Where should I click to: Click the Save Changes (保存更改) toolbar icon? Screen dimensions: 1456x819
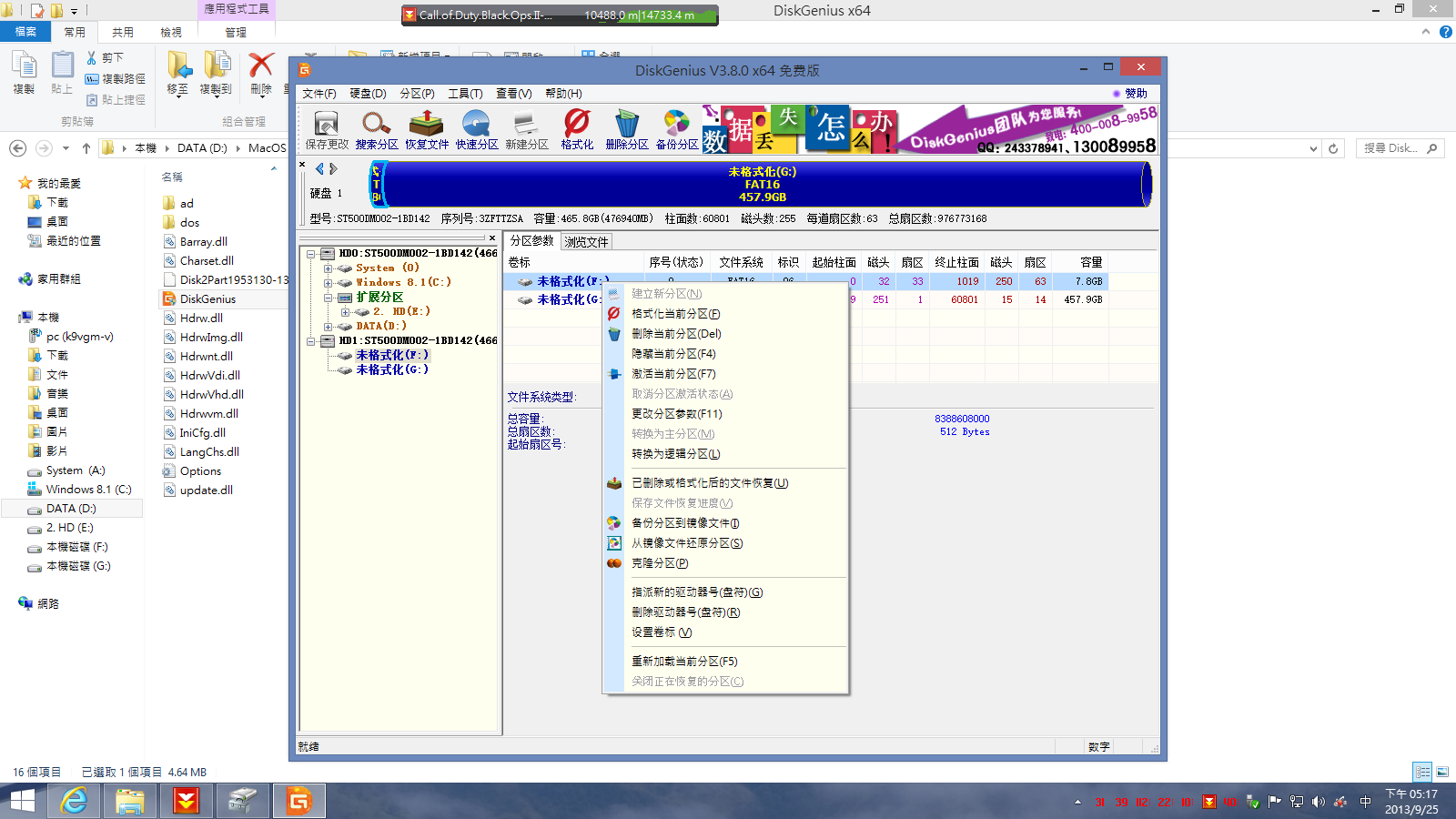[326, 130]
